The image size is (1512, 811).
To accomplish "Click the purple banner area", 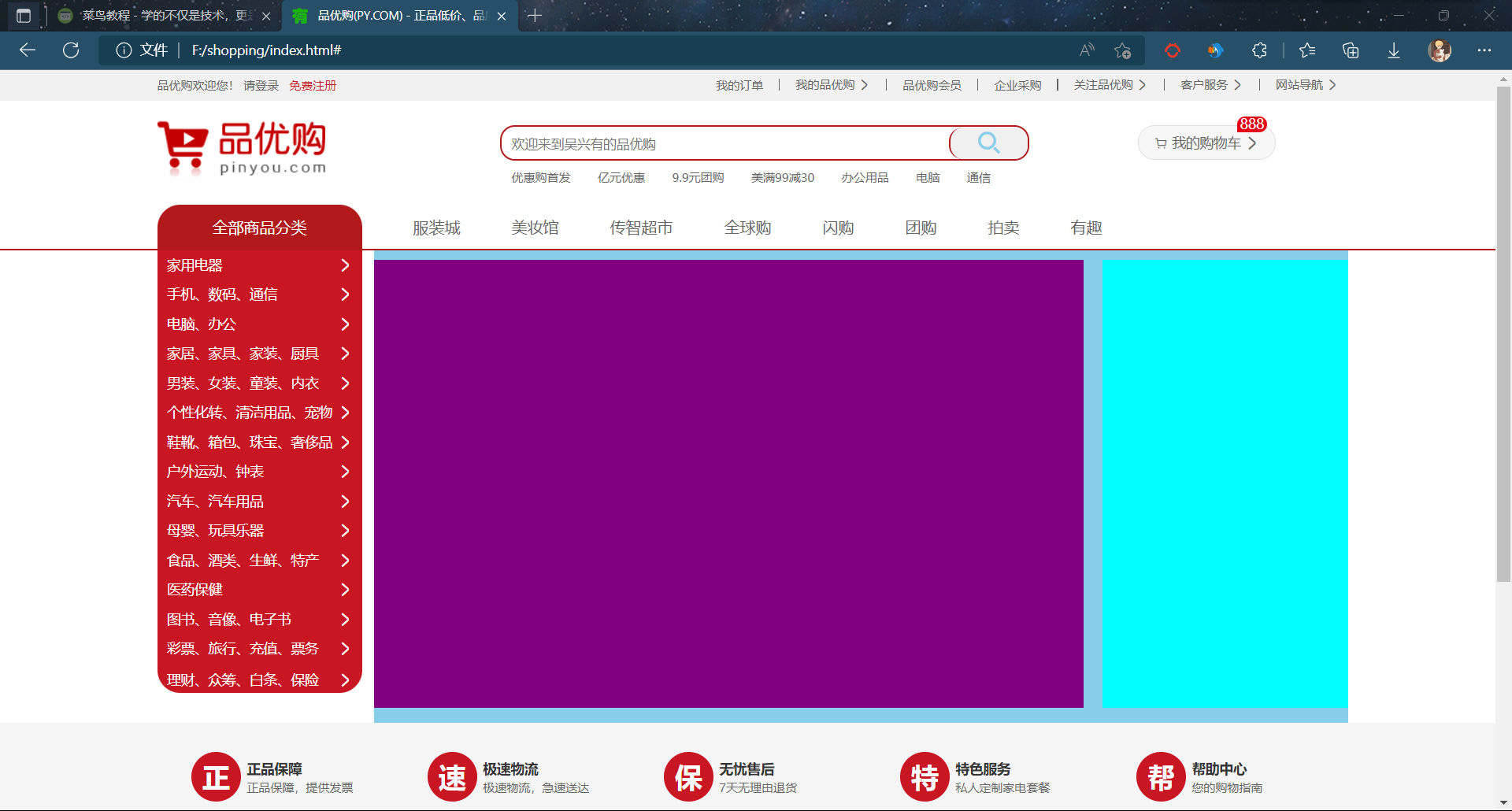I will tap(728, 483).
